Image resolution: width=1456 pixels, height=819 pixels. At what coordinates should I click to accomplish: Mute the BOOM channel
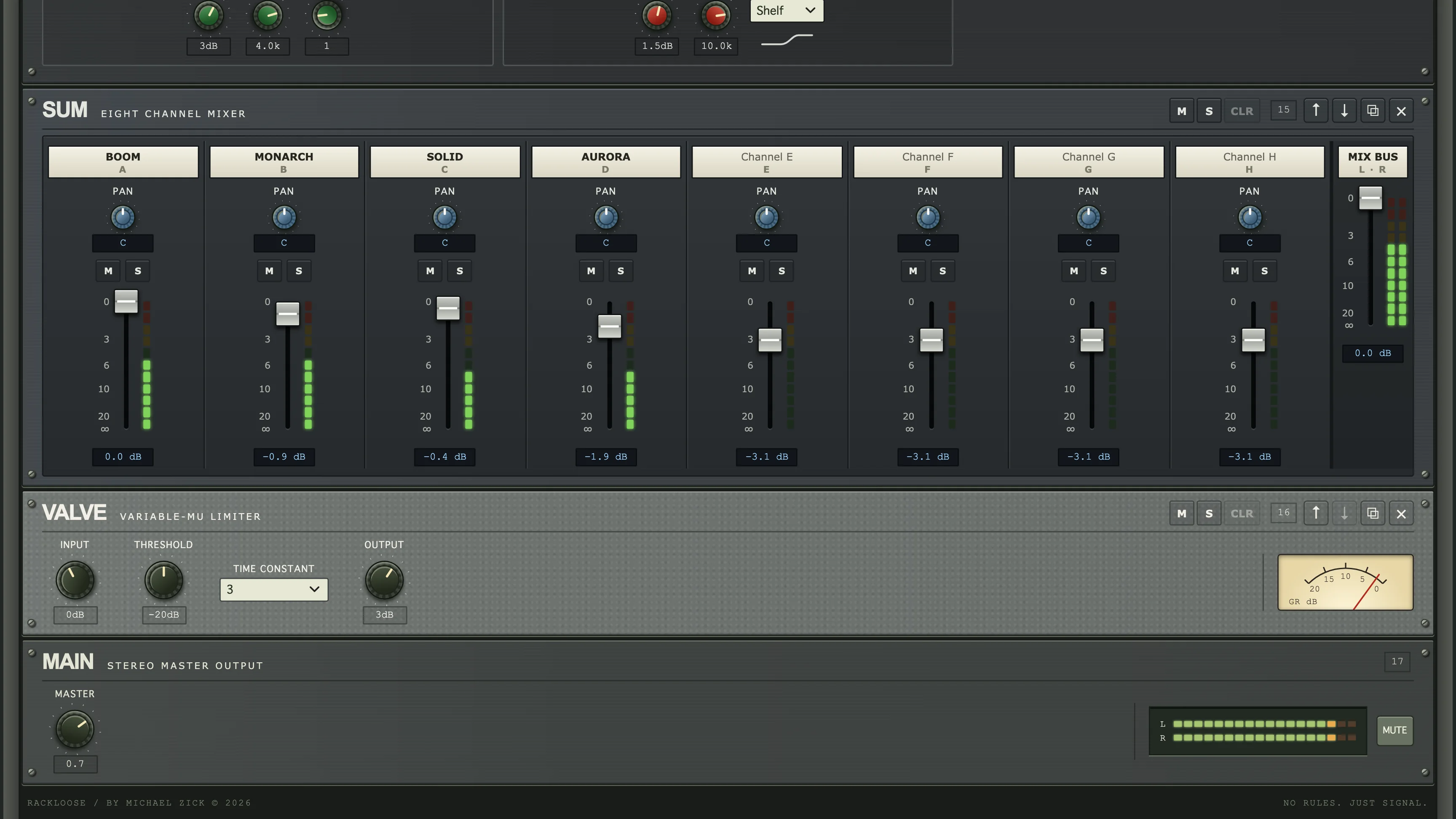coord(108,271)
